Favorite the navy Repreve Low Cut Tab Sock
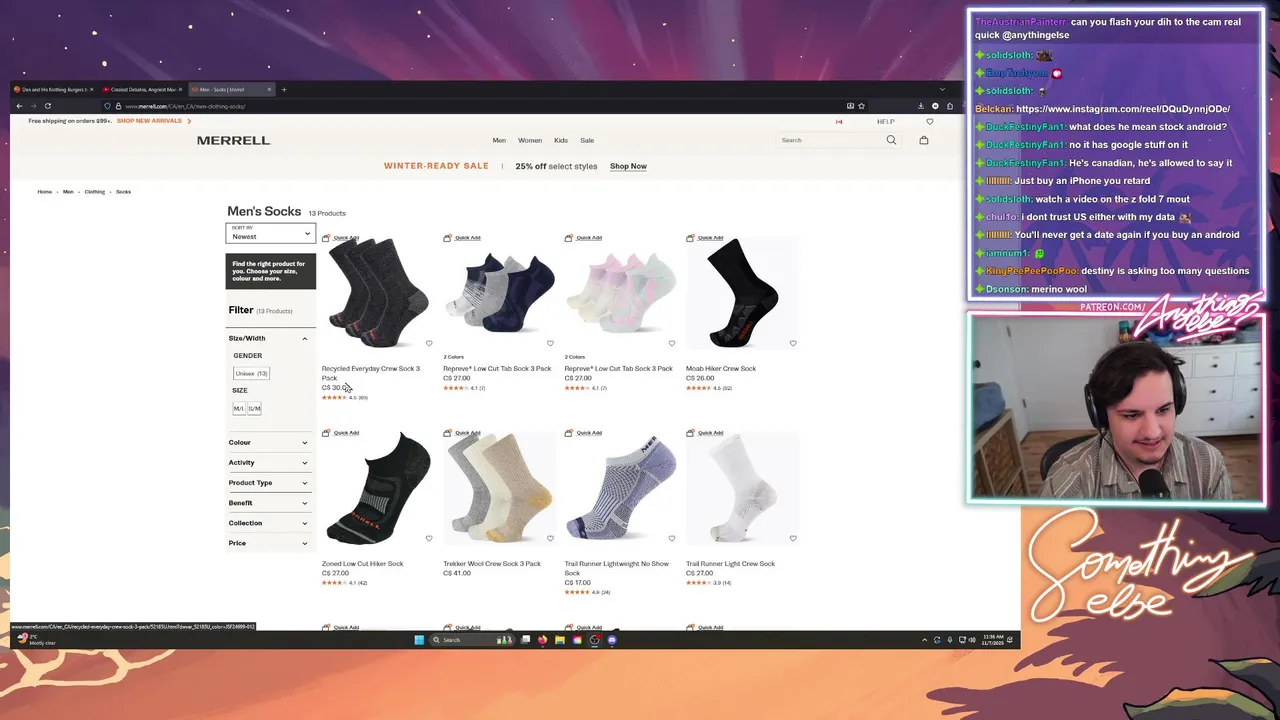This screenshot has width=1280, height=720. tap(550, 343)
